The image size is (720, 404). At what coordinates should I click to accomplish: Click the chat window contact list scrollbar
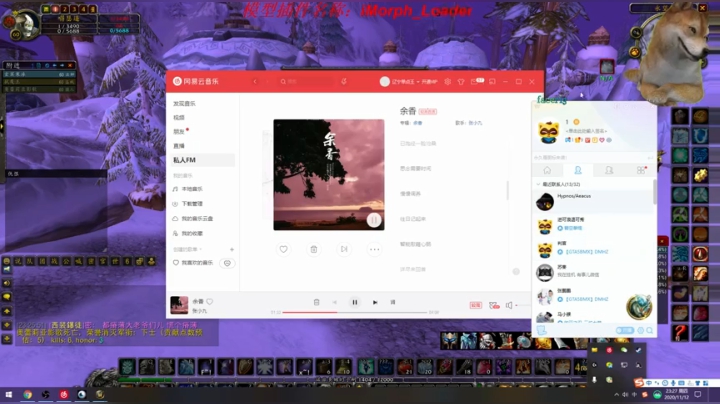[654, 192]
